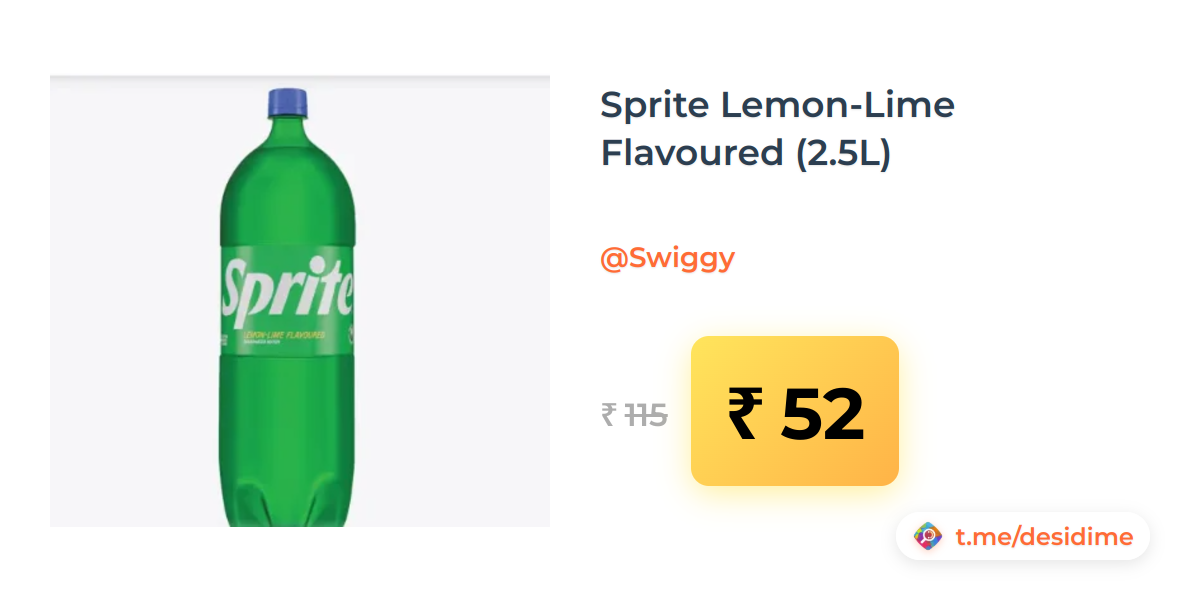Click the DesiDime logo icon
Image resolution: width=1200 pixels, height=600 pixels.
928,537
